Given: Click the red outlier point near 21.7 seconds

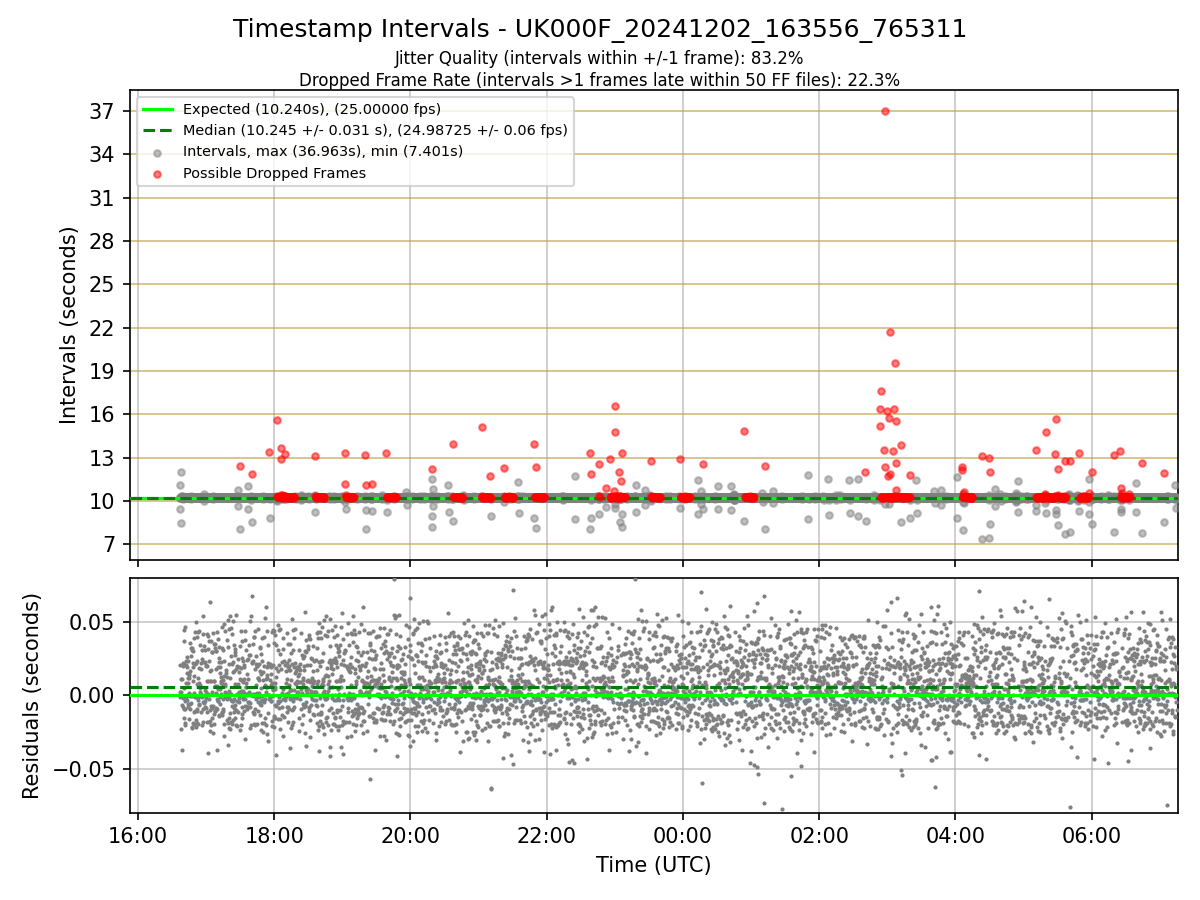Looking at the screenshot, I should tap(890, 332).
